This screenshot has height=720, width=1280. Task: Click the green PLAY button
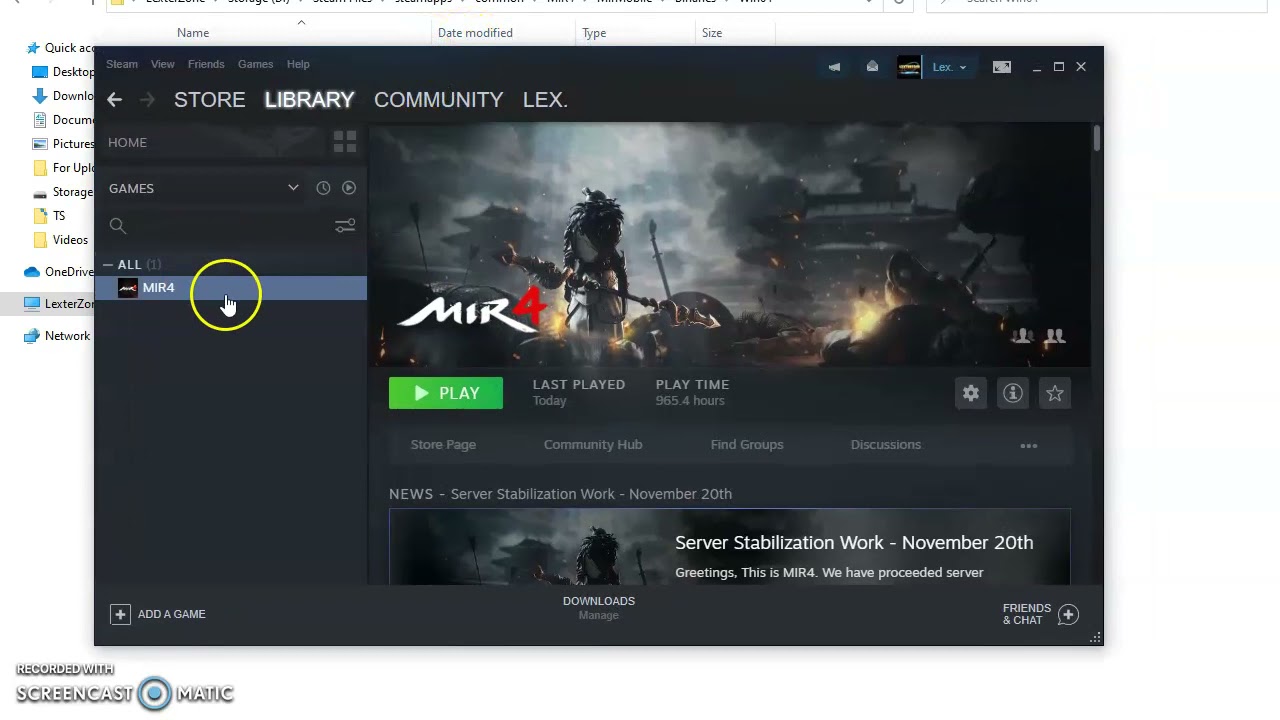(x=446, y=393)
